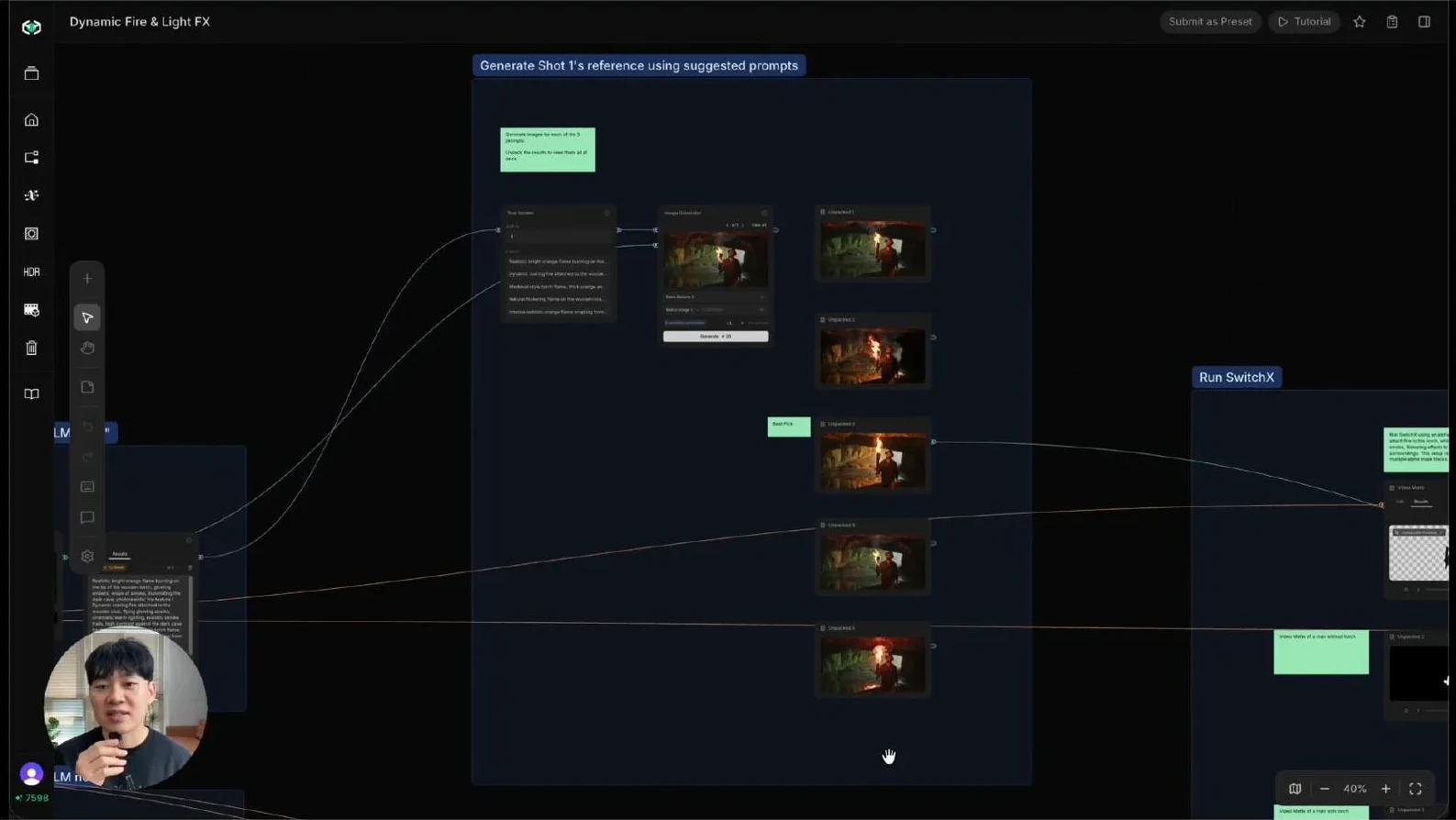Open the HDR tool in the left sidebar

click(x=31, y=272)
